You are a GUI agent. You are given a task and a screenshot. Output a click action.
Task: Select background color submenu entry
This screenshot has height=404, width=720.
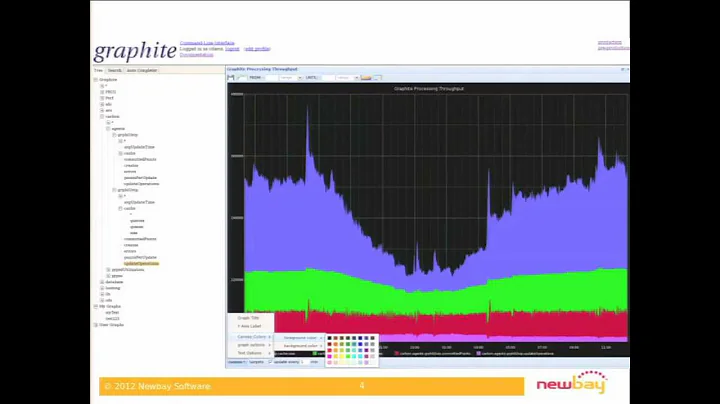click(x=301, y=346)
